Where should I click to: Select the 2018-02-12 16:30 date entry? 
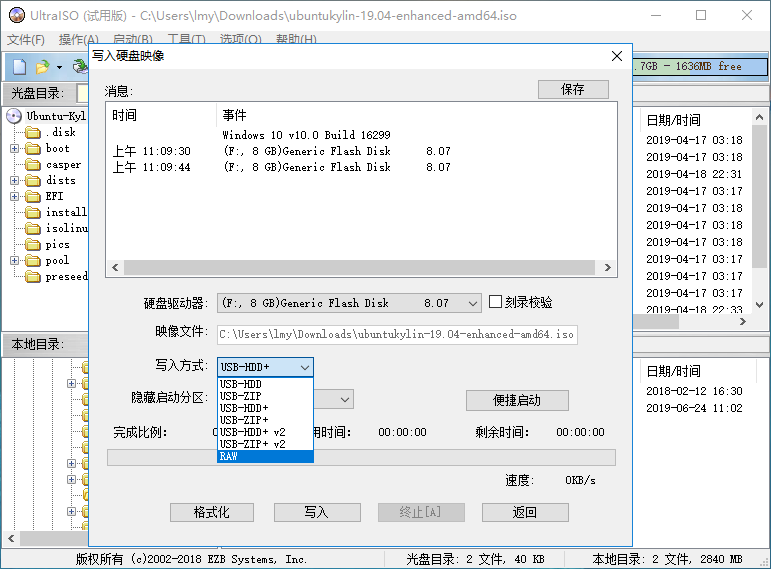pyautogui.click(x=694, y=391)
